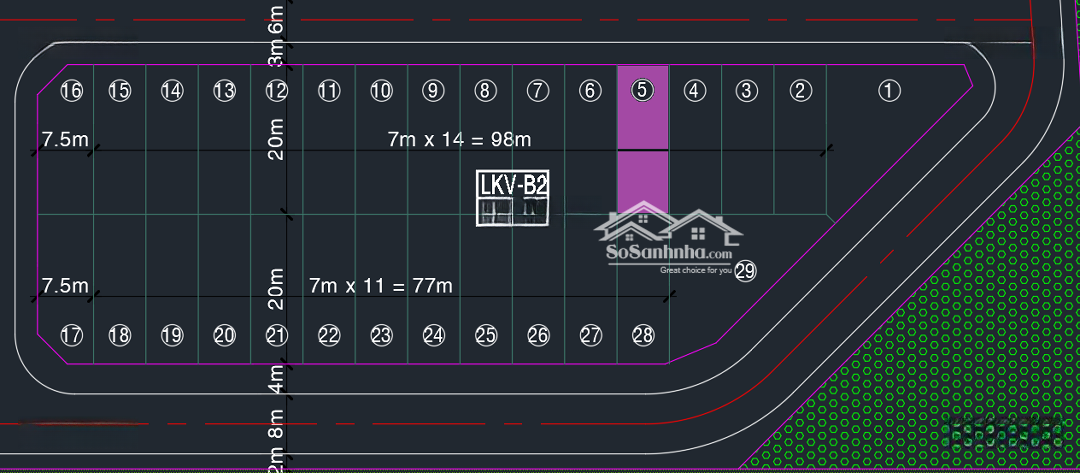Select the upper row 7.5m dimension label
1080x473 pixels.
pos(65,139)
